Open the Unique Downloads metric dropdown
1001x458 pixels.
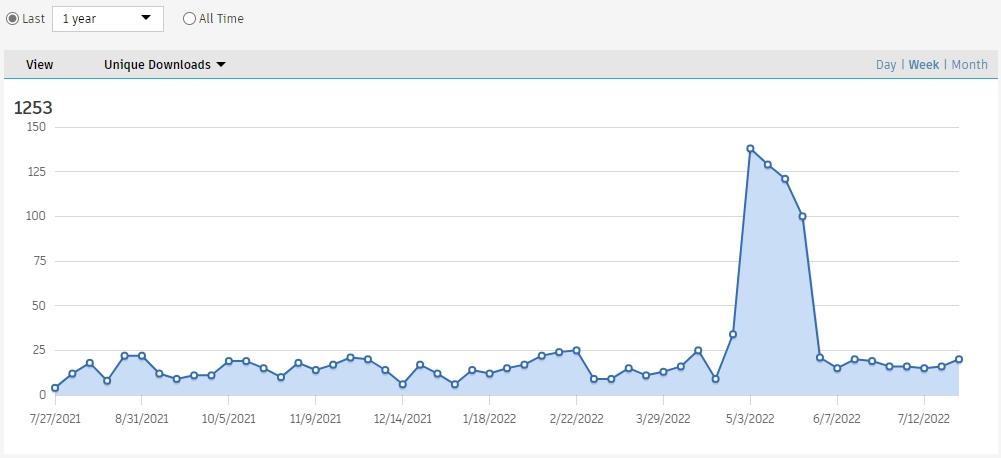coord(165,65)
